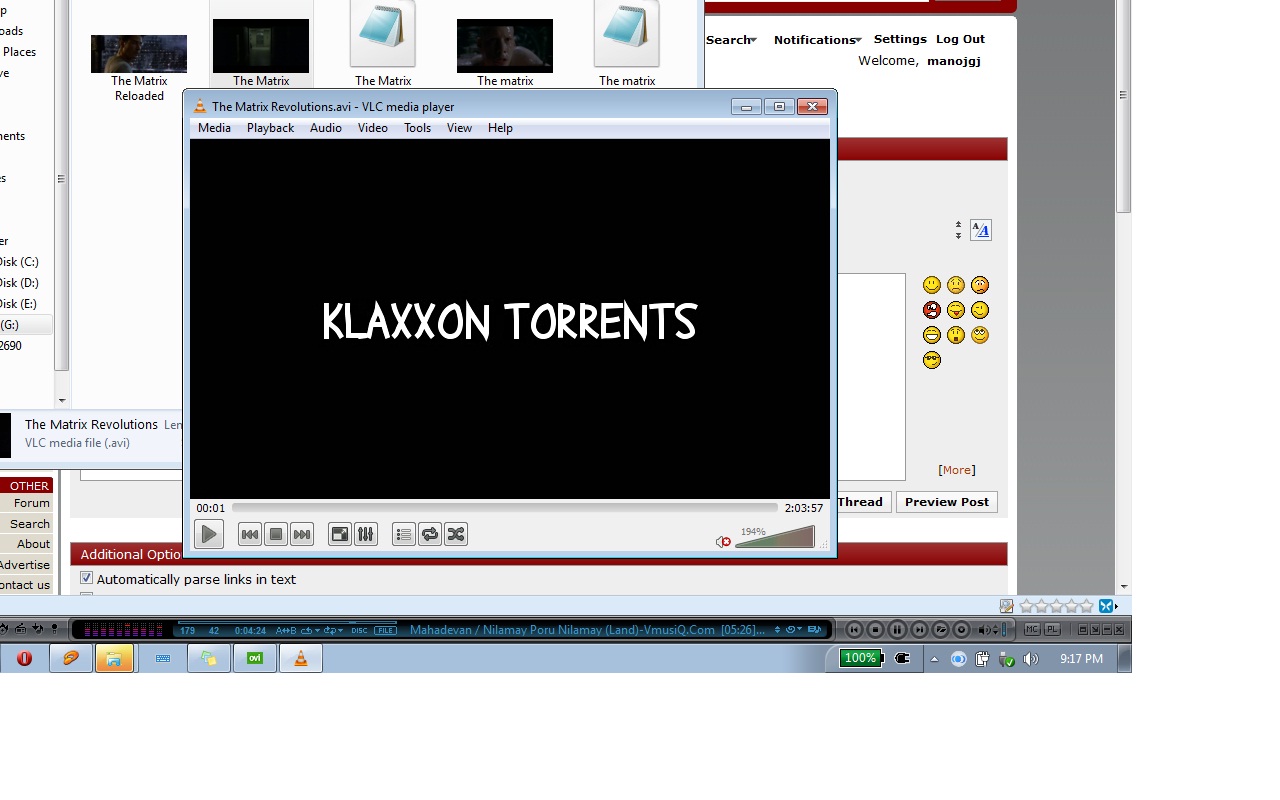Select Disk (E:) in Explorer tree
The width and height of the screenshot is (1280, 800).
pyautogui.click(x=19, y=304)
